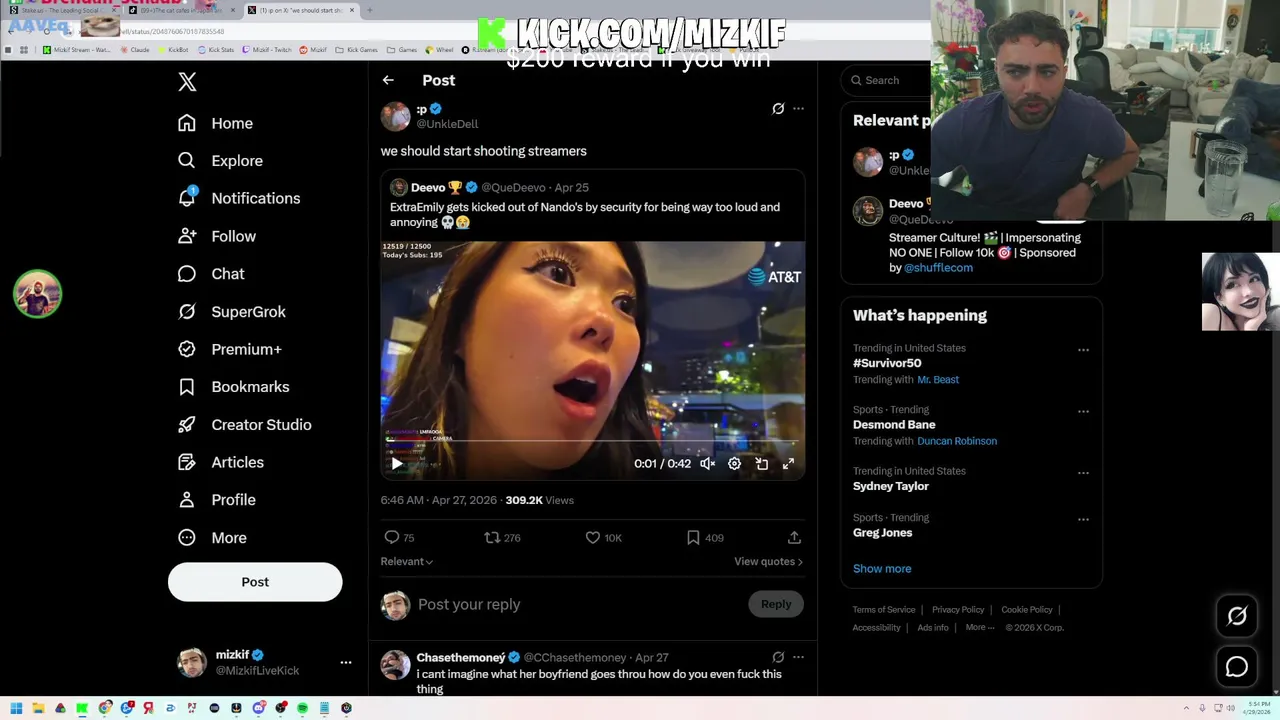This screenshot has width=1280, height=720.
Task: Switch to the cat cafes browser tab
Action: tap(180, 10)
